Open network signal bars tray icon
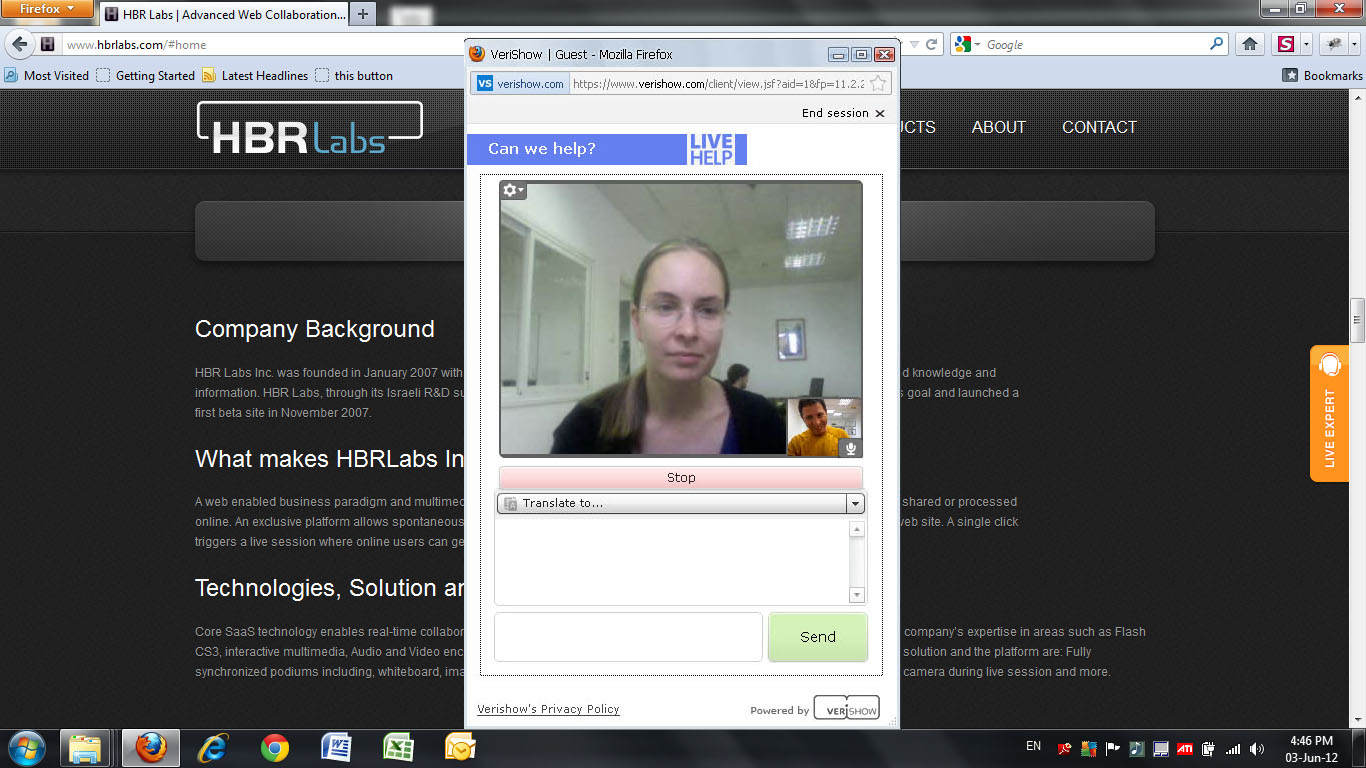Viewport: 1366px width, 768px height. pyautogui.click(x=1232, y=748)
